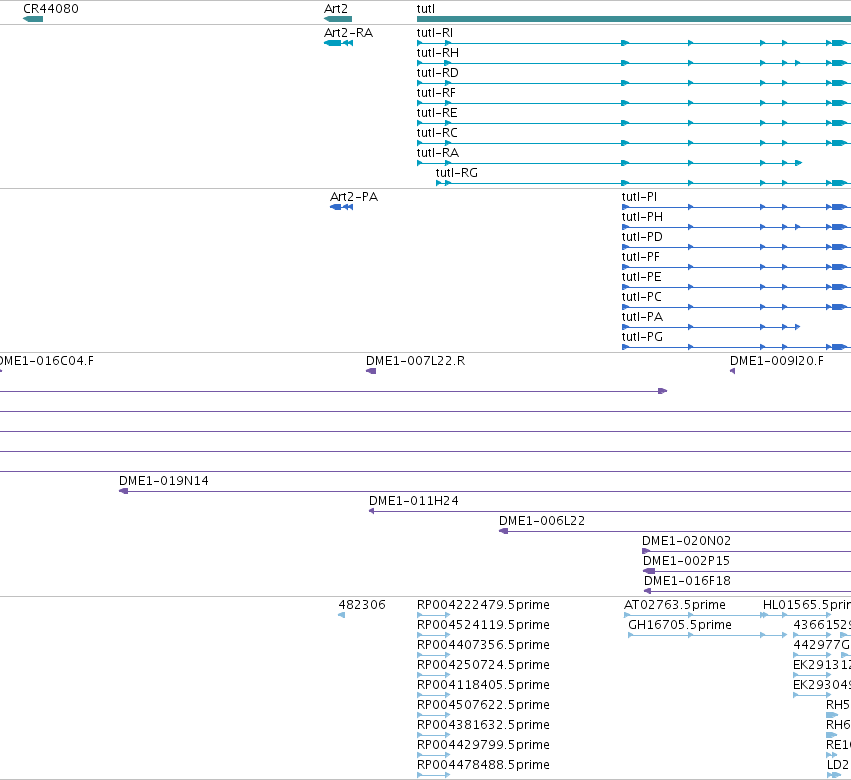The width and height of the screenshot is (851, 780).
Task: Click Art2 gene teal arrow glyph
Action: (338, 19)
